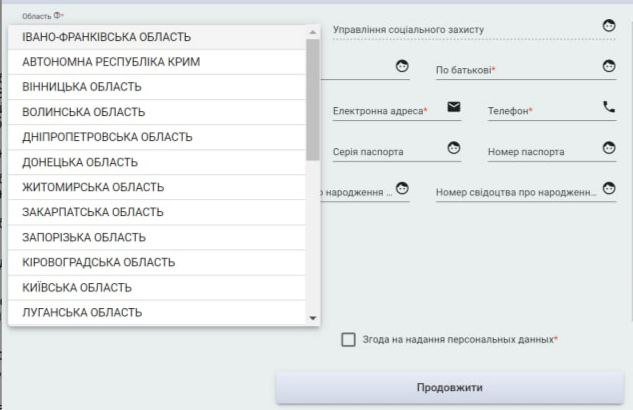Viewport: 633px width, 410px height.
Task: Click face icon next to По батькові
Action: (x=609, y=67)
